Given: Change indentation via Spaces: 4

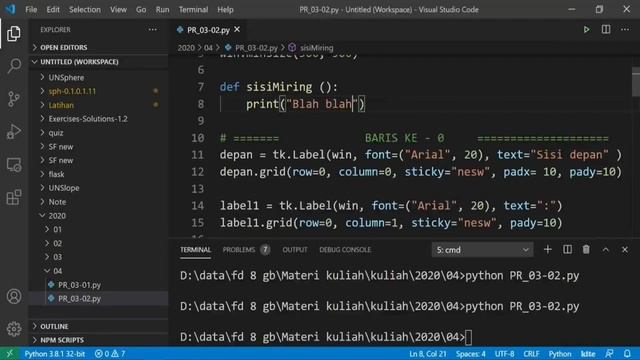Looking at the screenshot, I should [x=471, y=354].
